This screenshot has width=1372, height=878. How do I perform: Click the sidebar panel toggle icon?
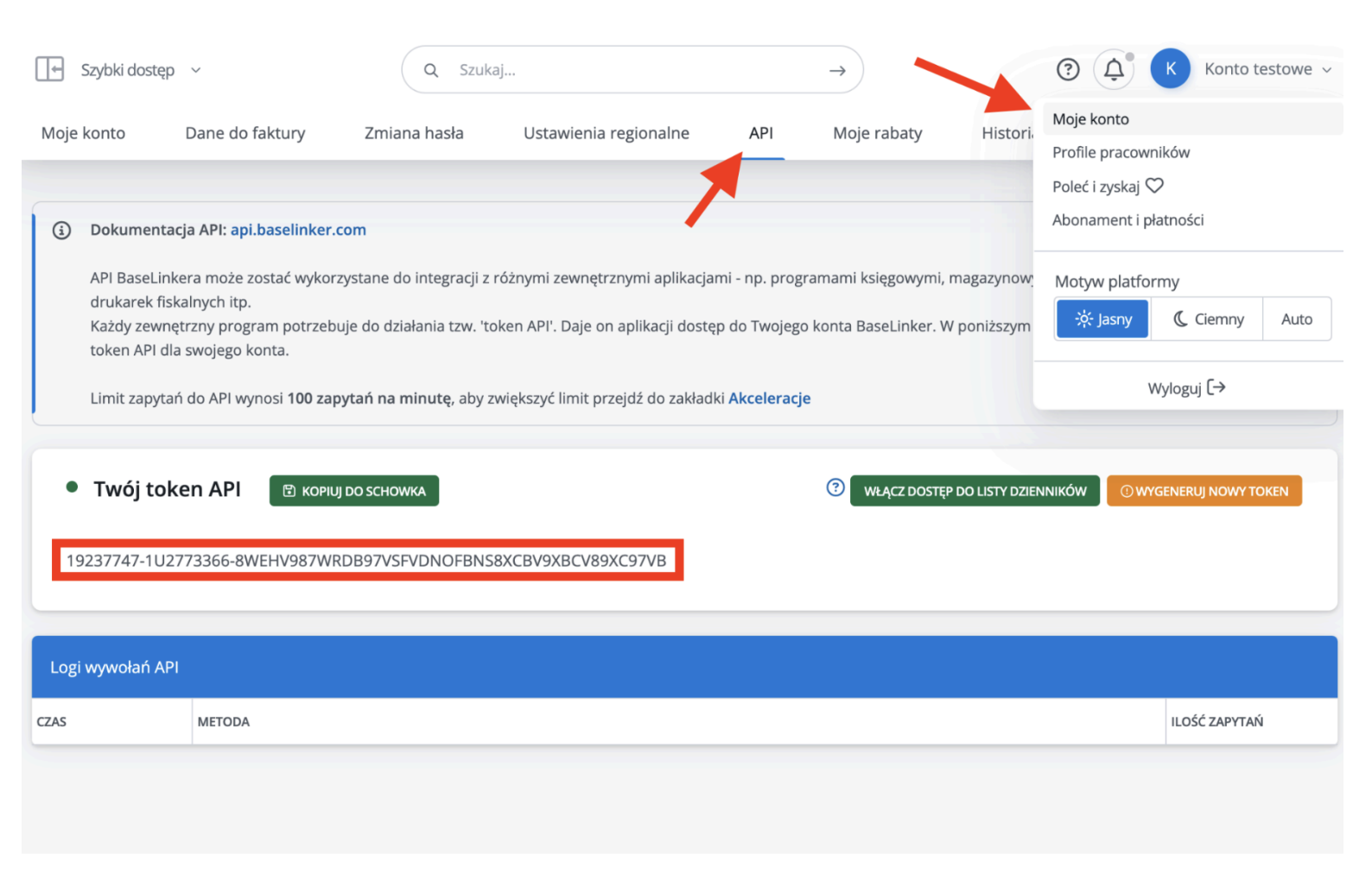(49, 69)
